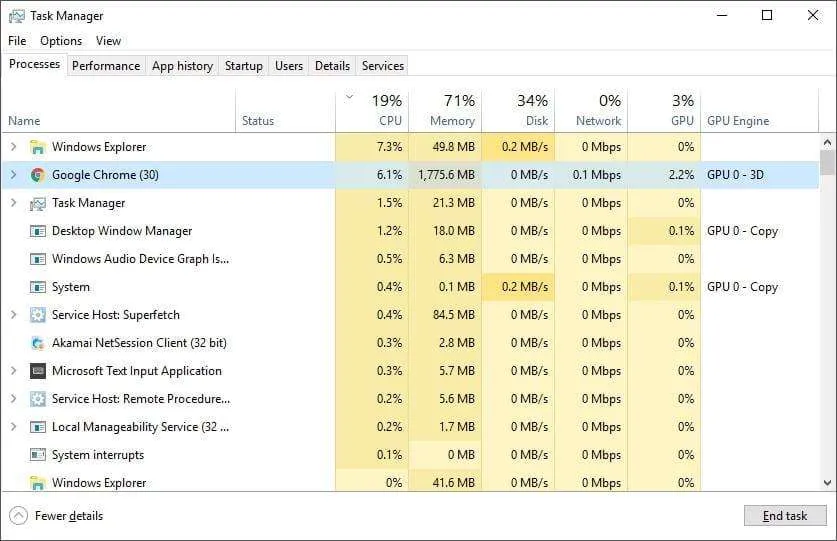Click the Windows Audio Device Graph icon
This screenshot has width=837, height=541.
37,259
